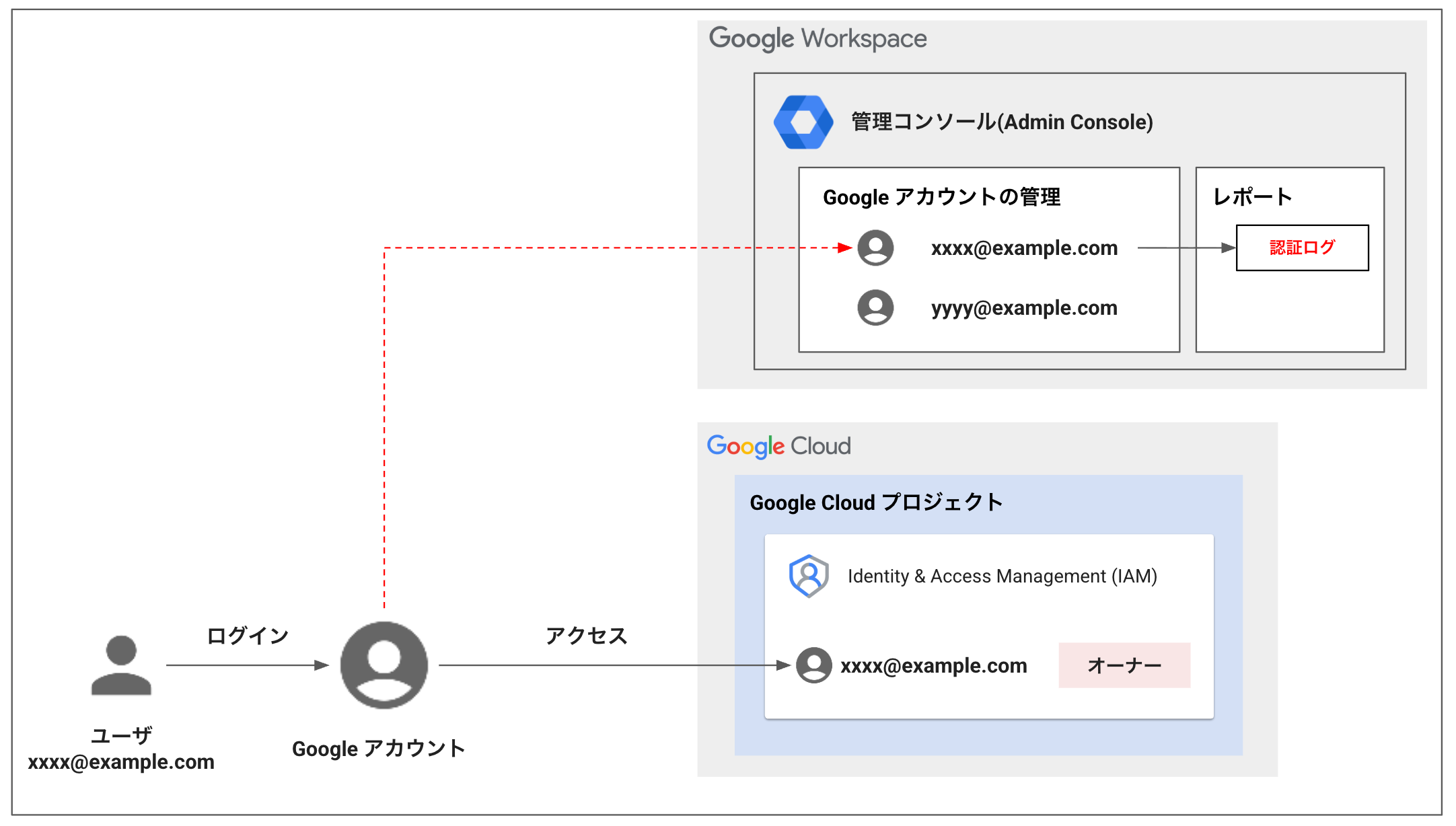Click the avatar icon in IAM panel
The width and height of the screenshot is (1456, 826).
click(813, 665)
